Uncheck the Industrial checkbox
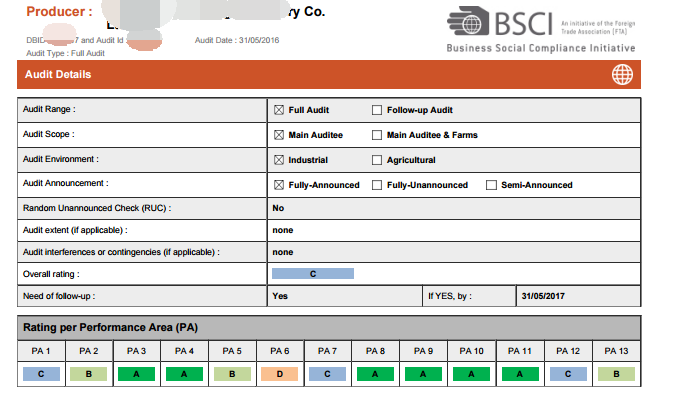The height and width of the screenshot is (397, 698). pos(279,160)
